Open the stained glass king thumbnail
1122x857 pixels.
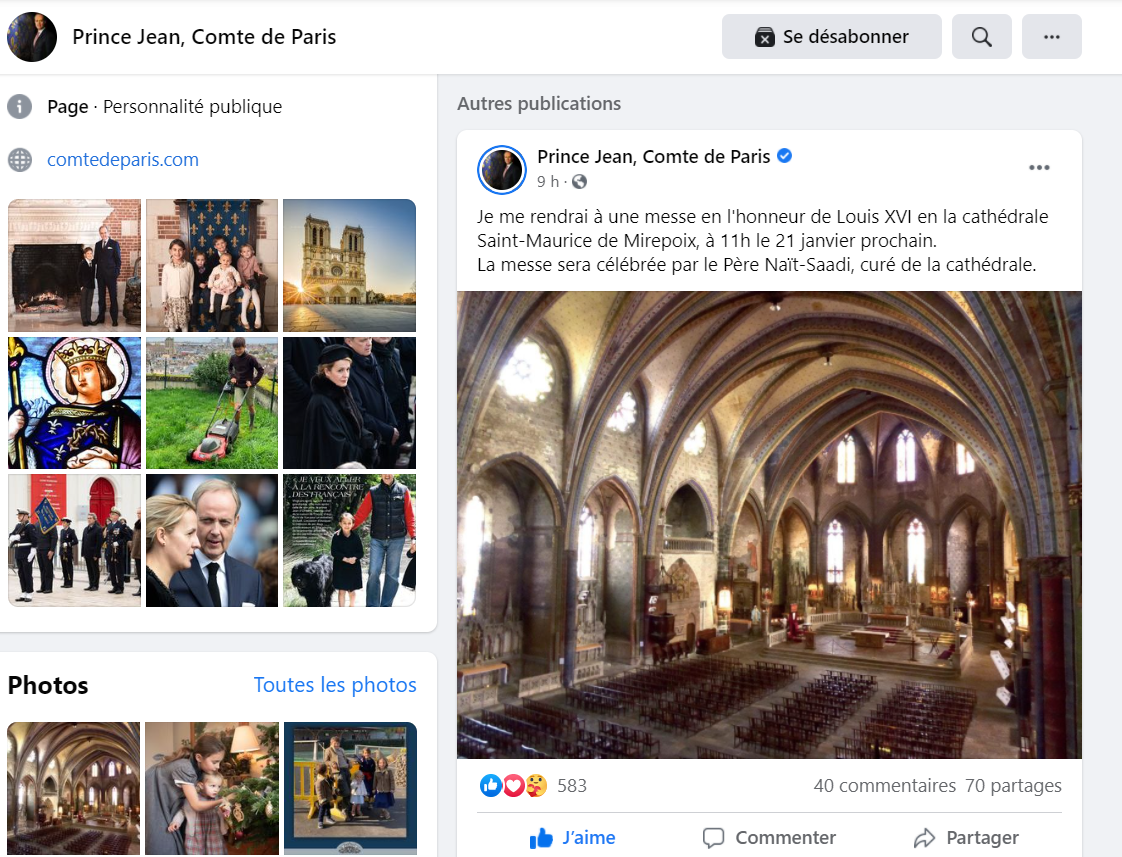74,403
